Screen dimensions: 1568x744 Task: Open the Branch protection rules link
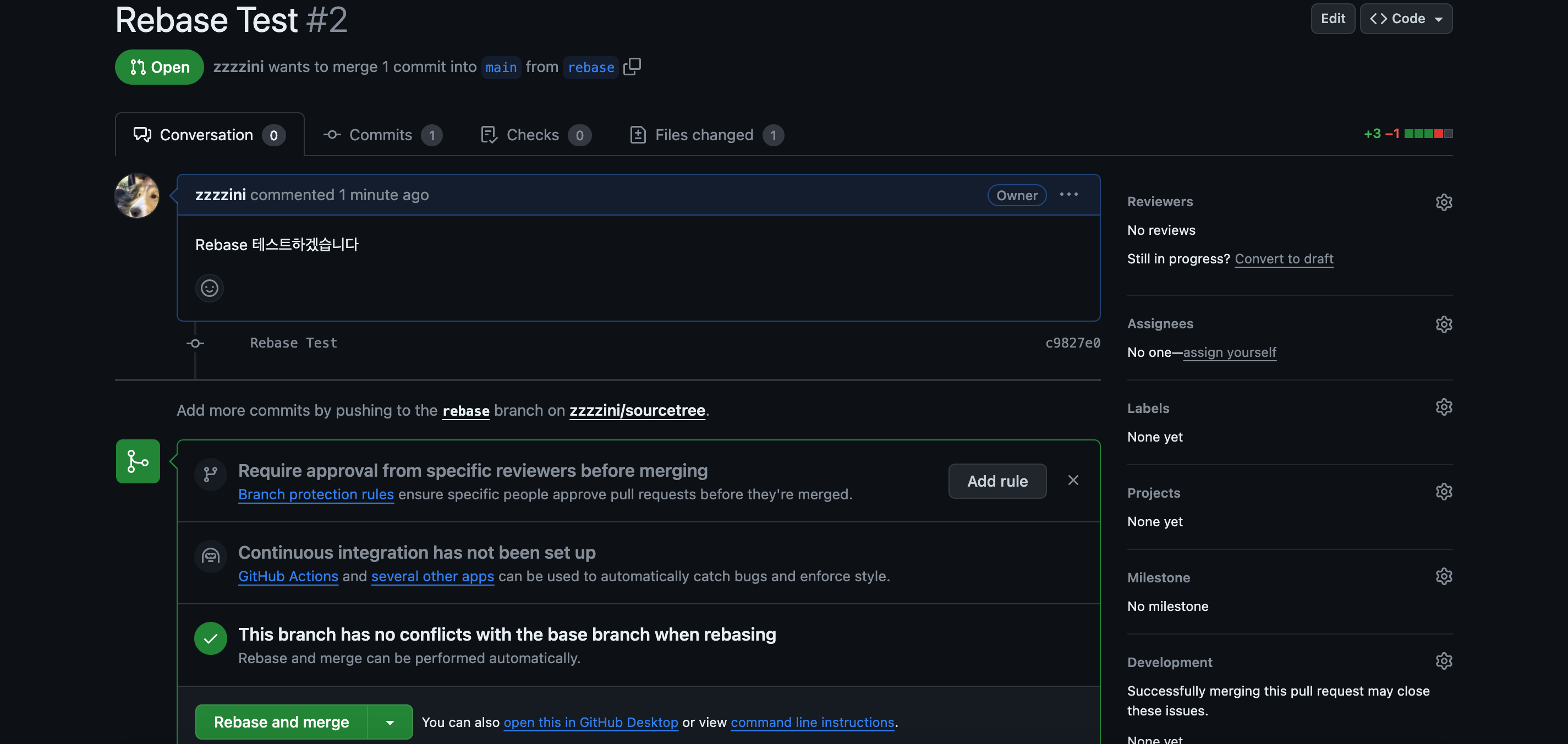(316, 494)
